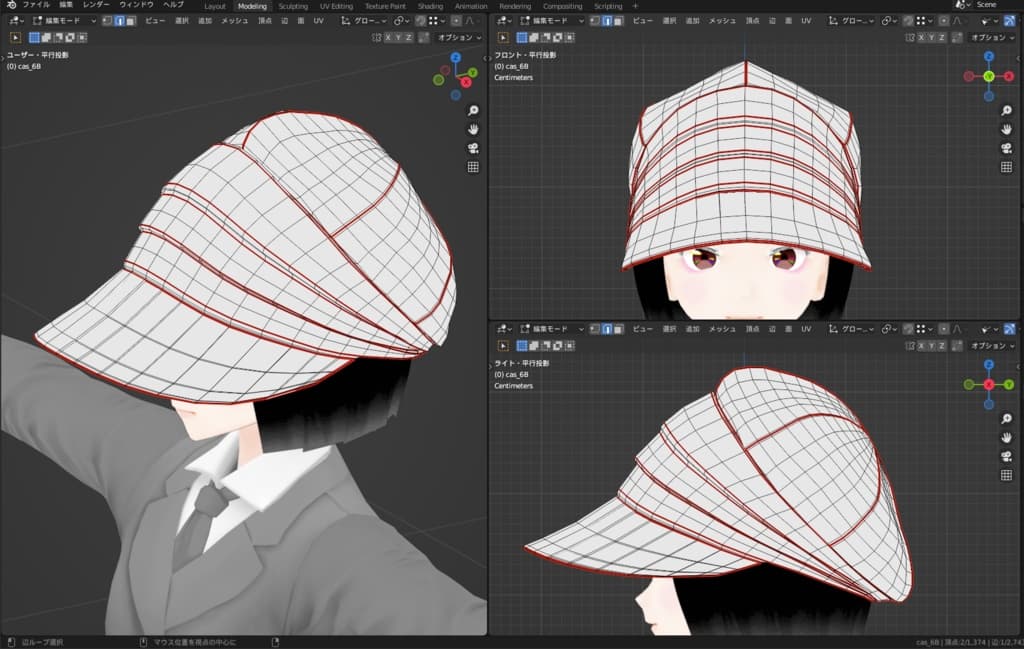
Task: Toggle Y mirror axis in the right side viewport
Action: [933, 345]
